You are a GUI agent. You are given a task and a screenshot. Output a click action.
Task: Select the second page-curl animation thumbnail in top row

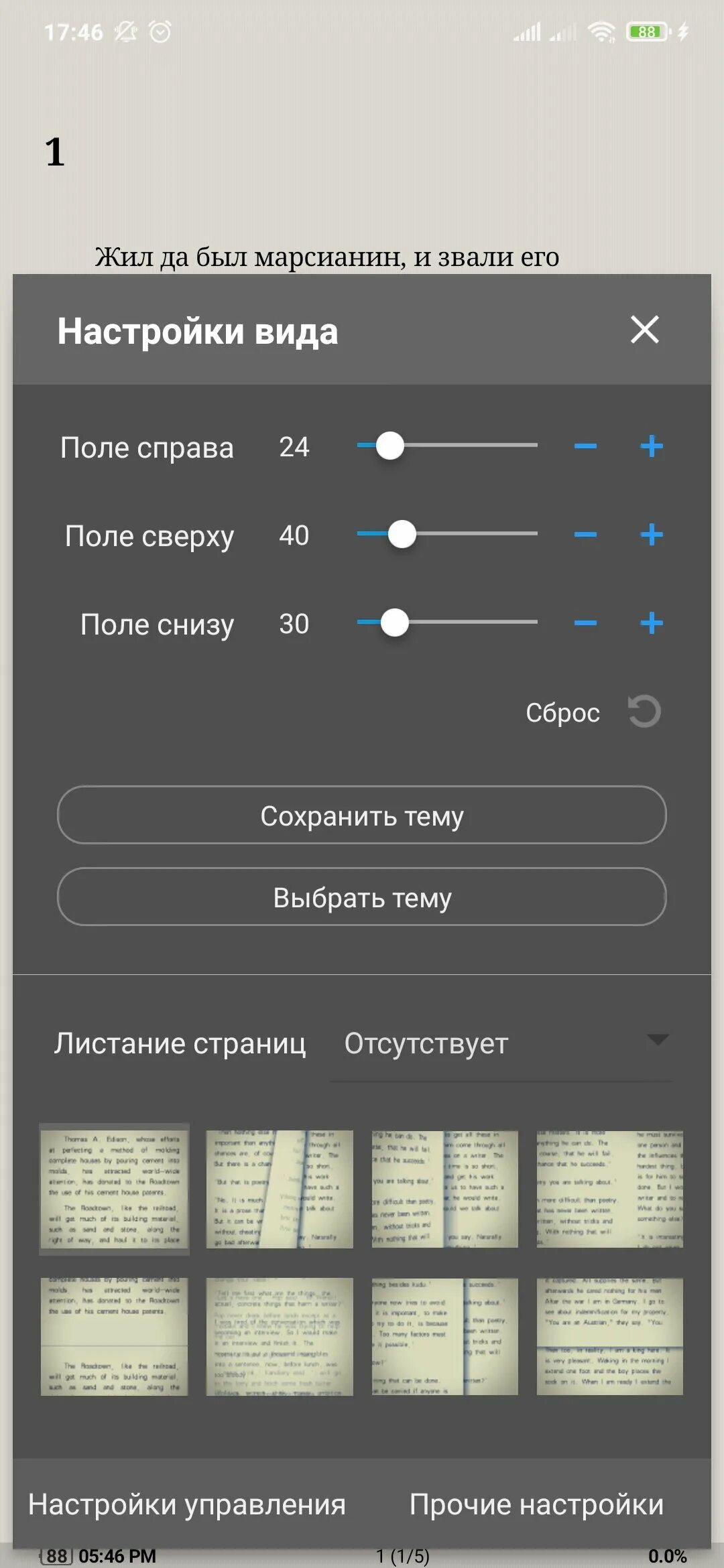coord(280,1189)
